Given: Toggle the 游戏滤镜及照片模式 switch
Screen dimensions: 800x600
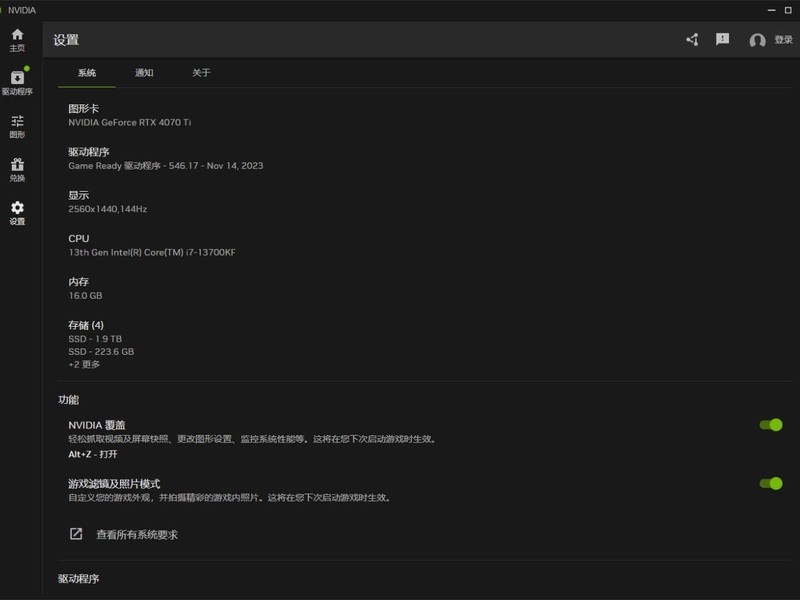Looking at the screenshot, I should click(770, 483).
